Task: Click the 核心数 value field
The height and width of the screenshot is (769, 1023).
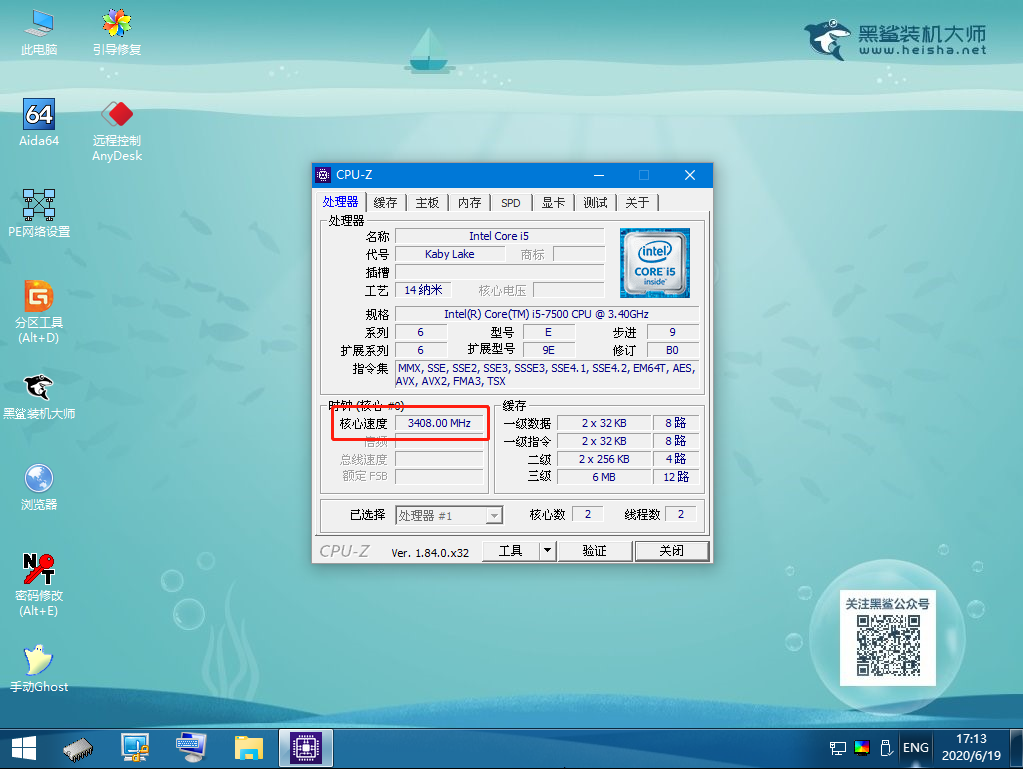Action: (x=588, y=515)
